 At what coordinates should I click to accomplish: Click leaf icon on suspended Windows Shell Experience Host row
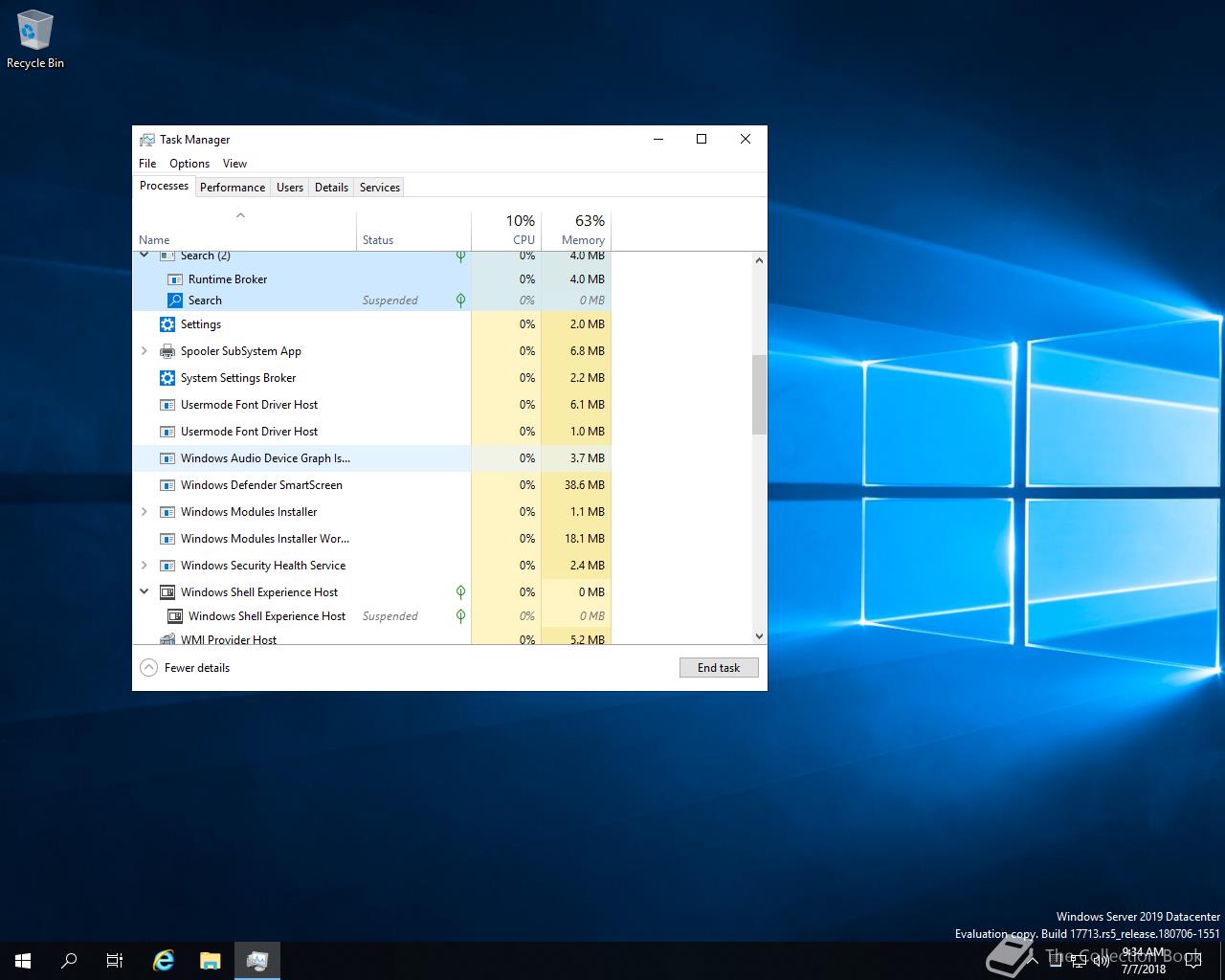click(x=460, y=616)
